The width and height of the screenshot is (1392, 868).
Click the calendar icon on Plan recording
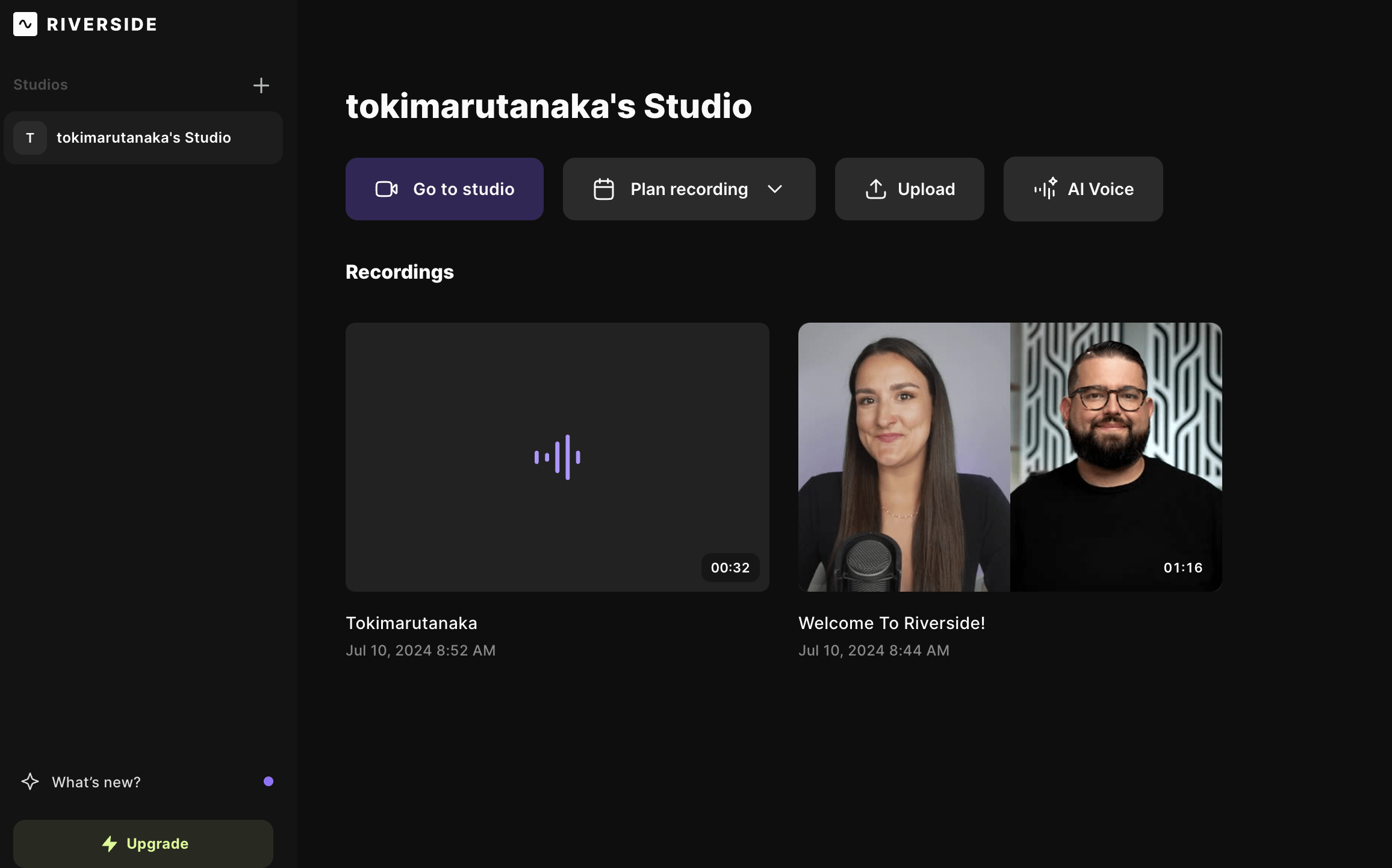click(x=603, y=189)
